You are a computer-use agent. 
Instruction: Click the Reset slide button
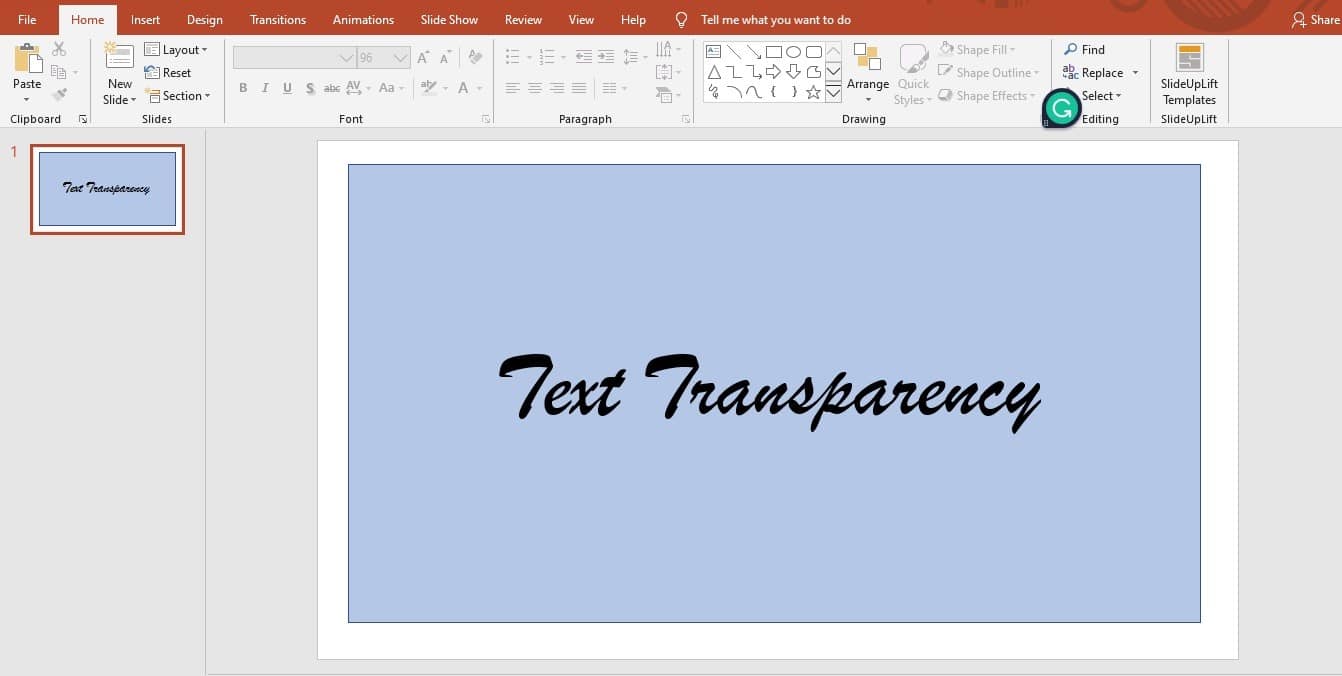[168, 73]
